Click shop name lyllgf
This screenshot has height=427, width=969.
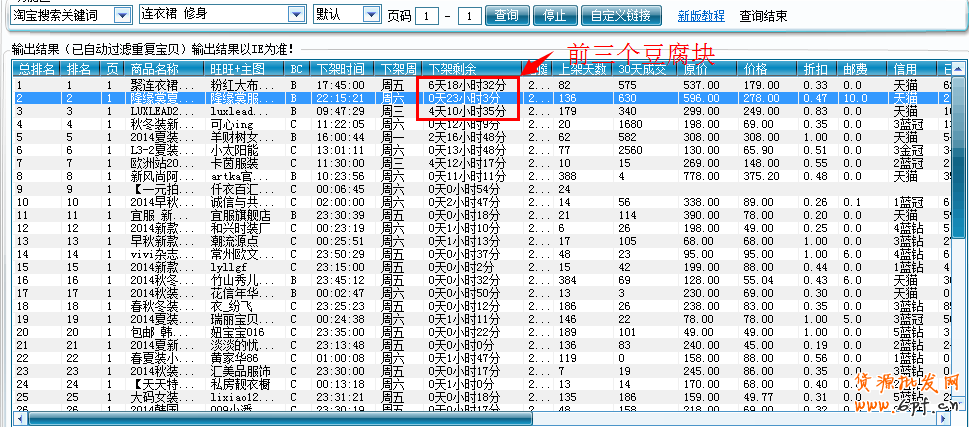pyautogui.click(x=227, y=267)
